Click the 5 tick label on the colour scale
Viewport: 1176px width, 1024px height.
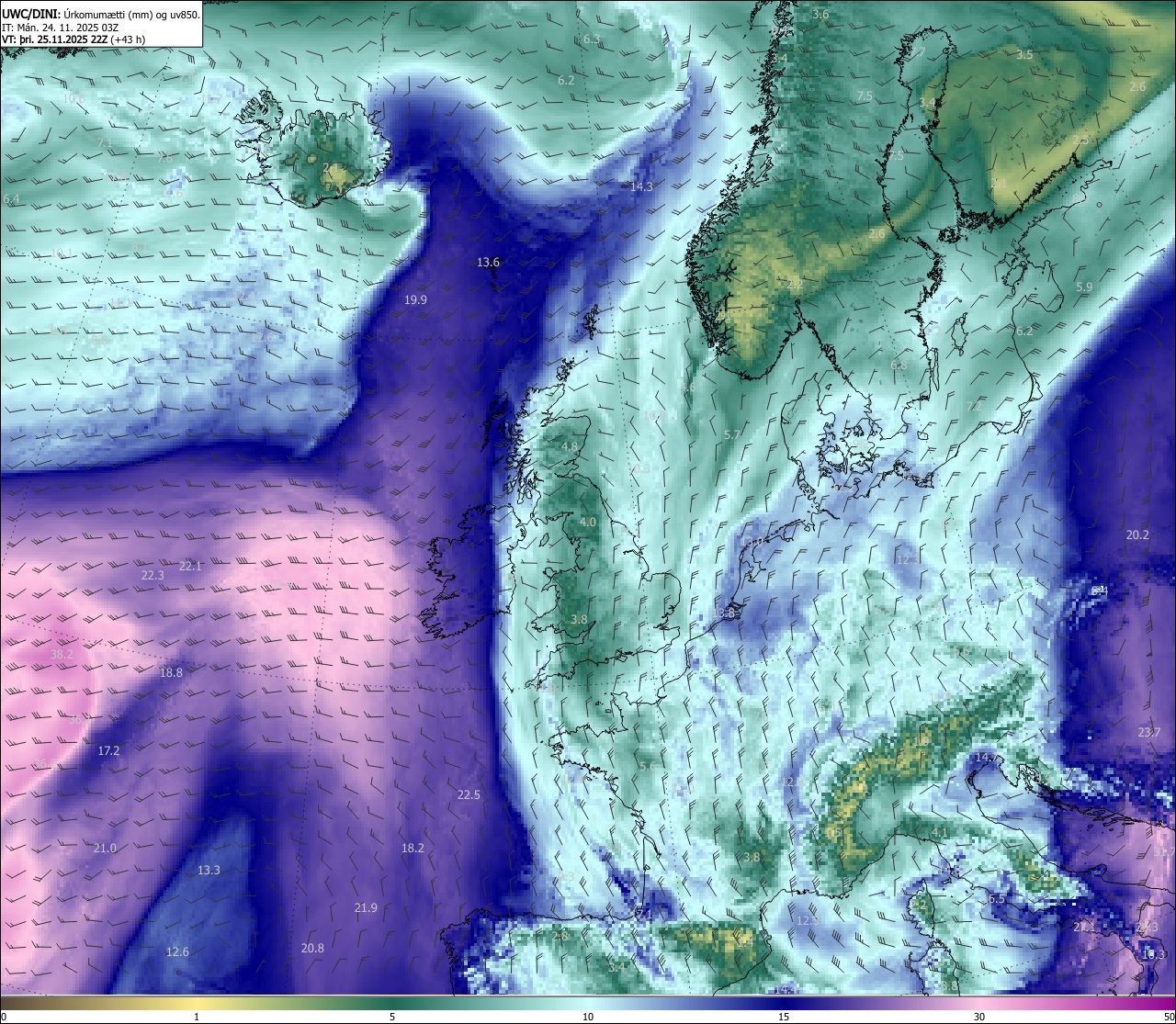click(x=392, y=1017)
